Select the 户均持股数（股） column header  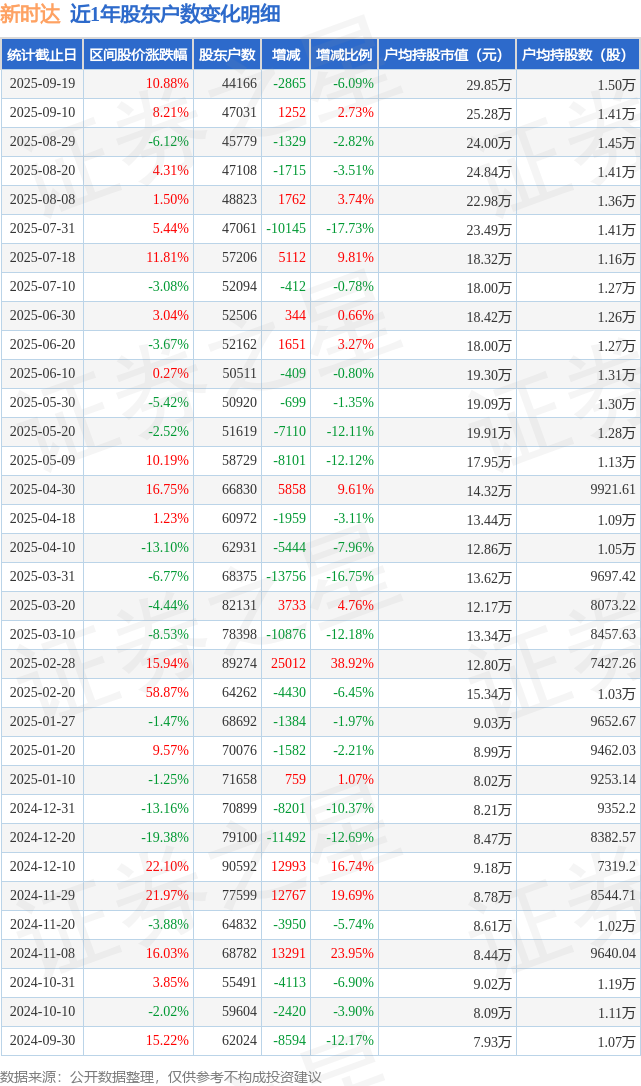[579, 55]
